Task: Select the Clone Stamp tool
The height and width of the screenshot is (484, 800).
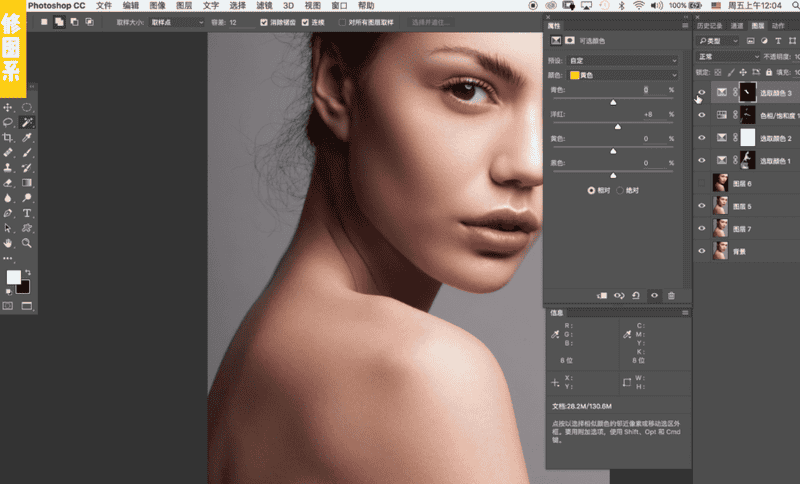Action: [x=8, y=168]
